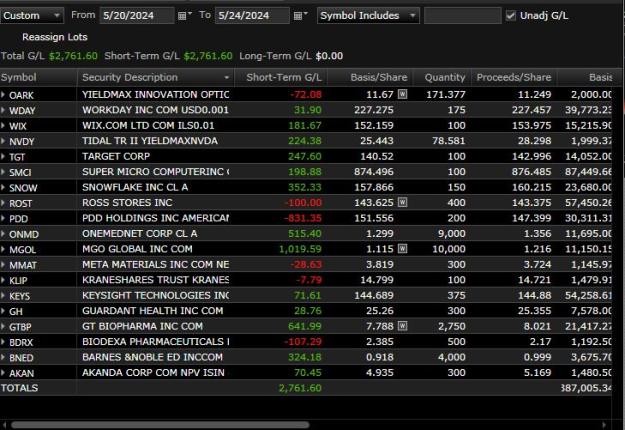This screenshot has width=625, height=430.
Task: Expand the WIX row
Action: [x=3, y=126]
